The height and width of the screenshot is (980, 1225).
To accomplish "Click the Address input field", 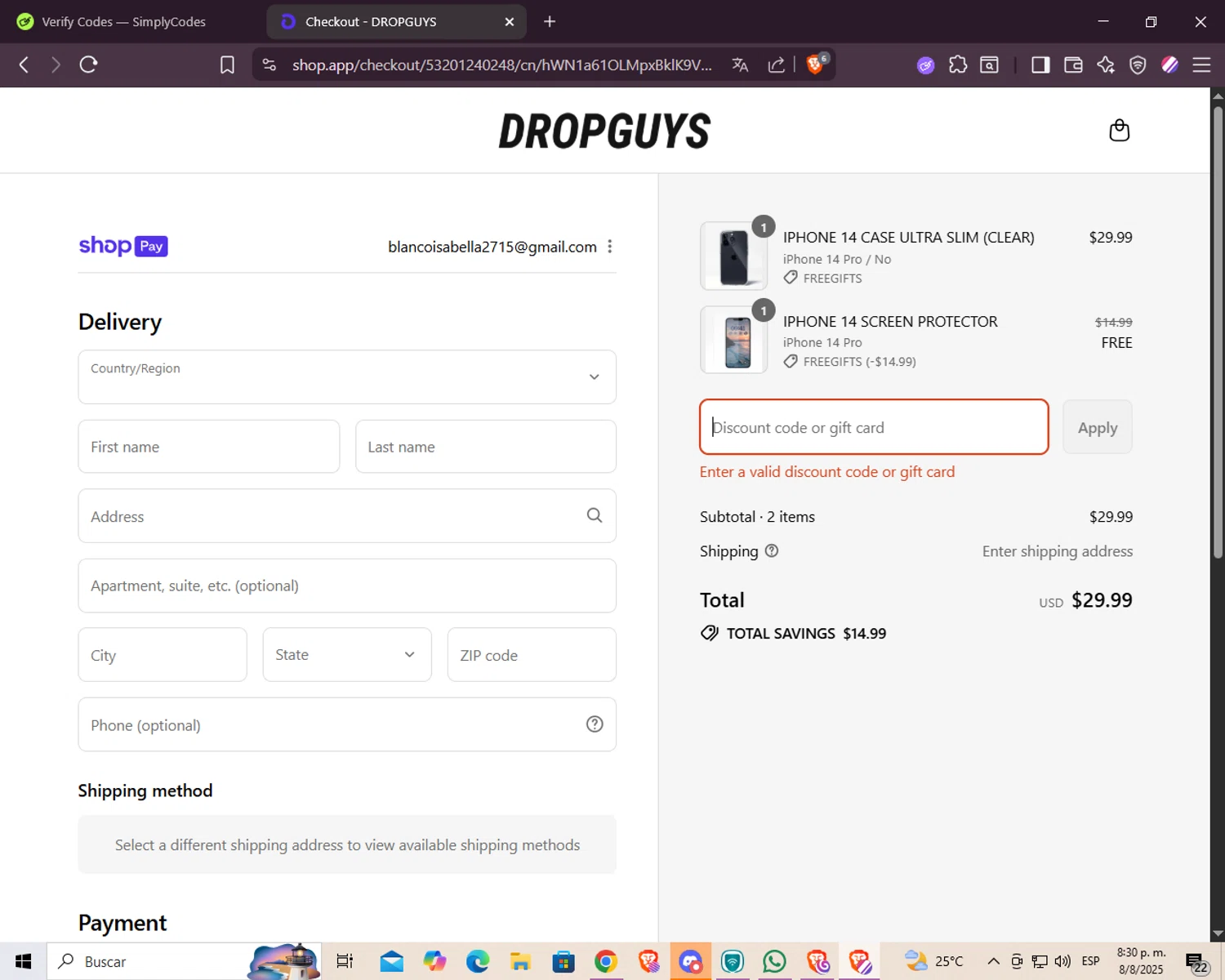I will [x=347, y=516].
